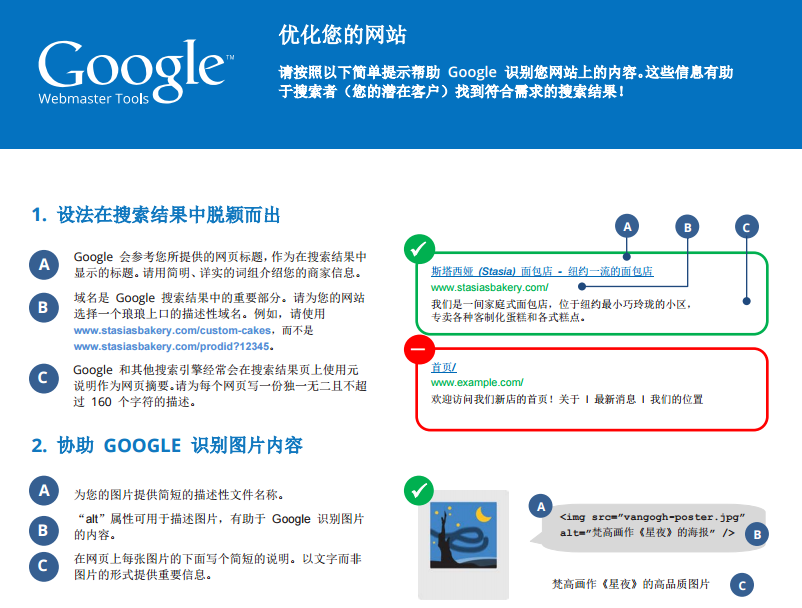Click section 2 badge B beside the alt attribute tip
Image resolution: width=802 pixels, height=608 pixels.
pos(44,530)
